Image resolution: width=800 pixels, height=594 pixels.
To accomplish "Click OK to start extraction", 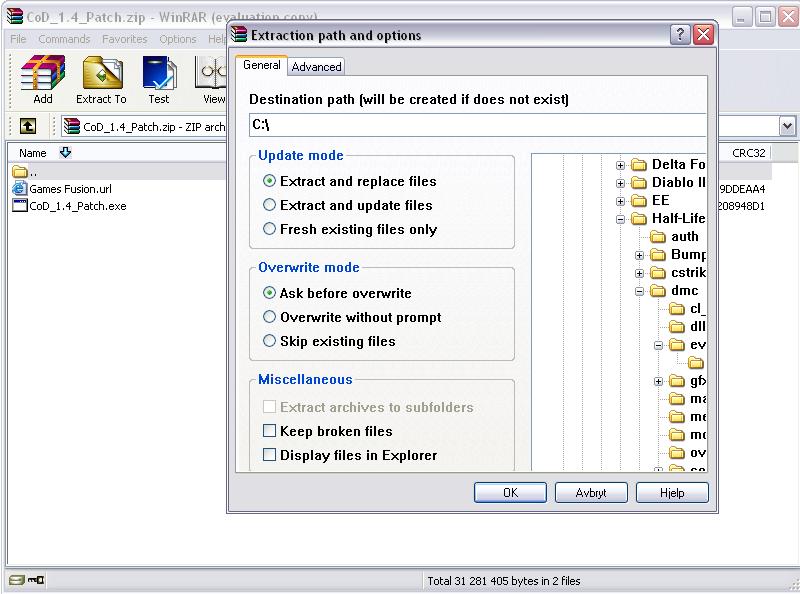I will (x=510, y=492).
